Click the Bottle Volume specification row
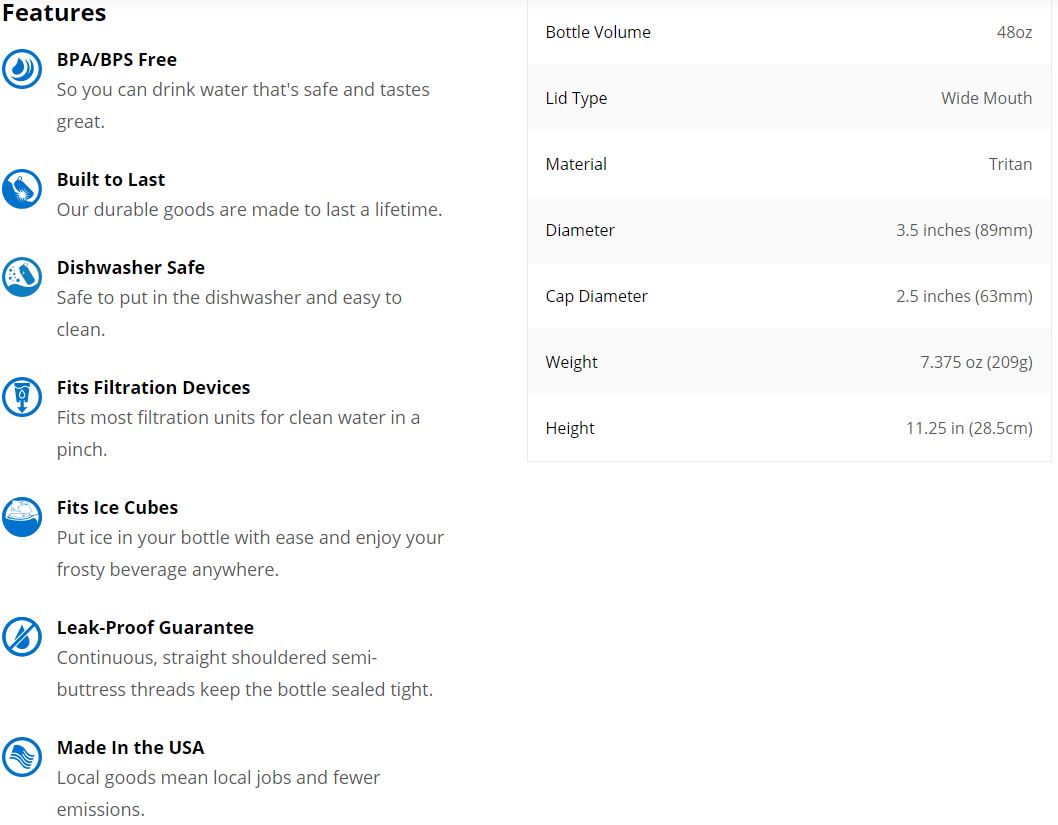This screenshot has height=825, width=1058. coord(789,32)
